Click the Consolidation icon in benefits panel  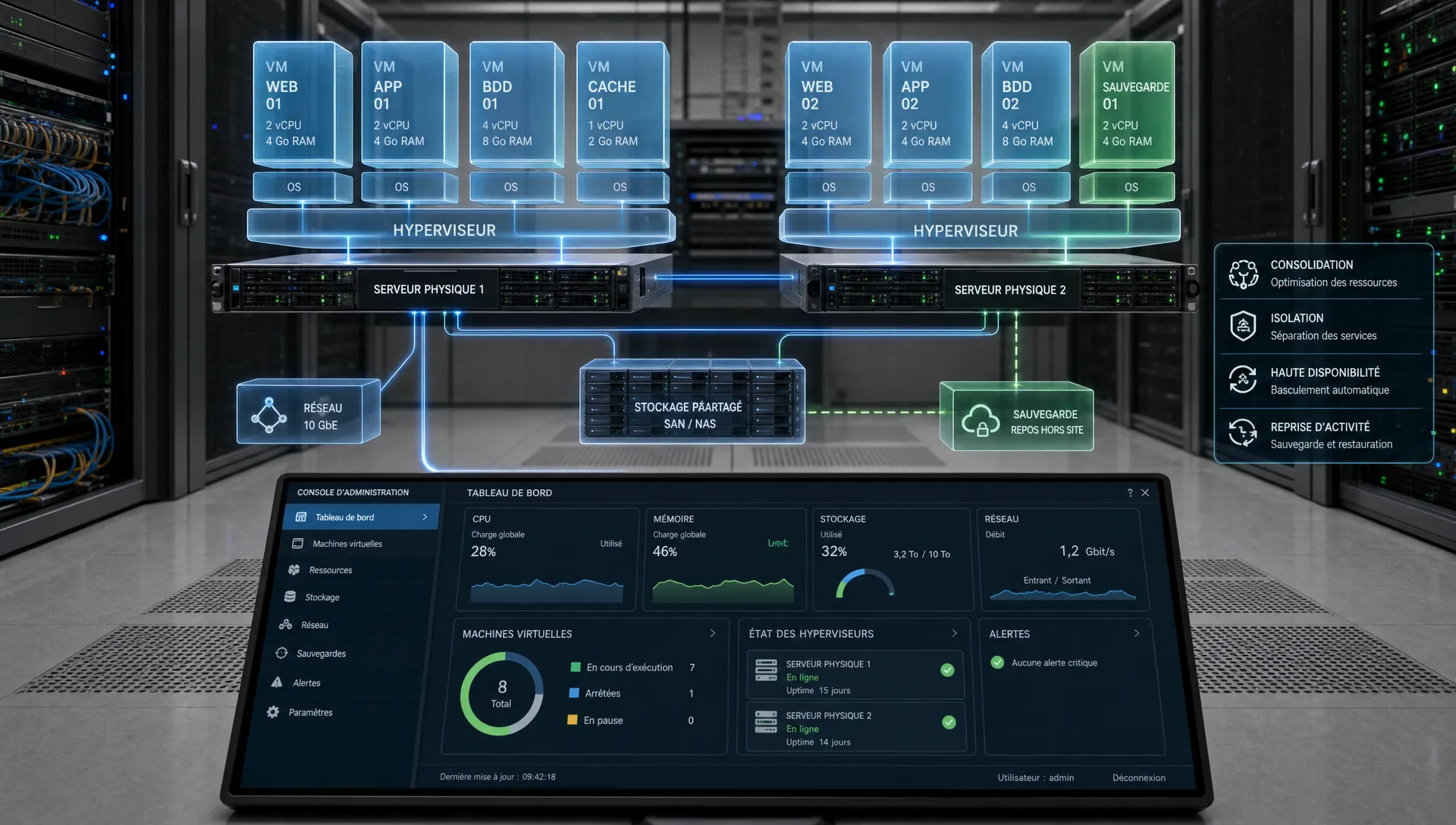(x=1244, y=274)
